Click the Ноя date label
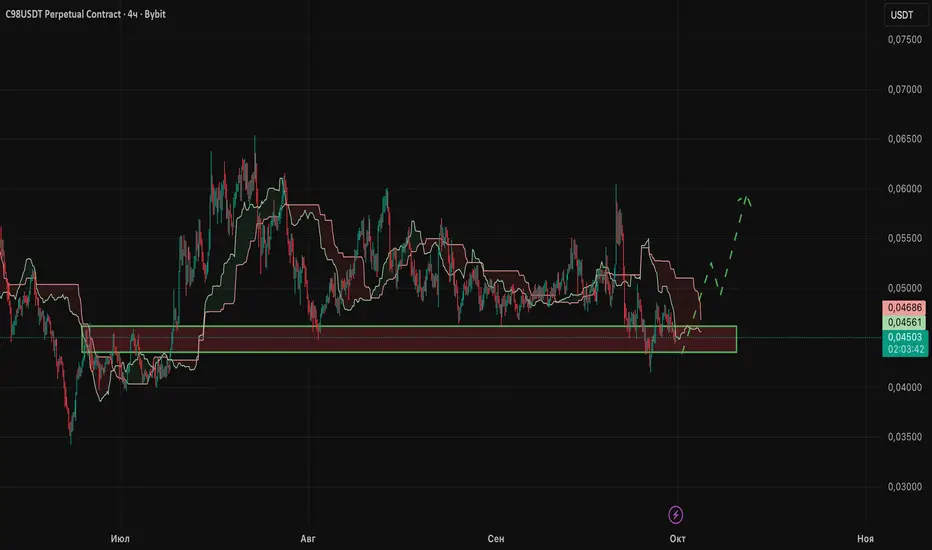This screenshot has height=550, width=932. pos(865,539)
